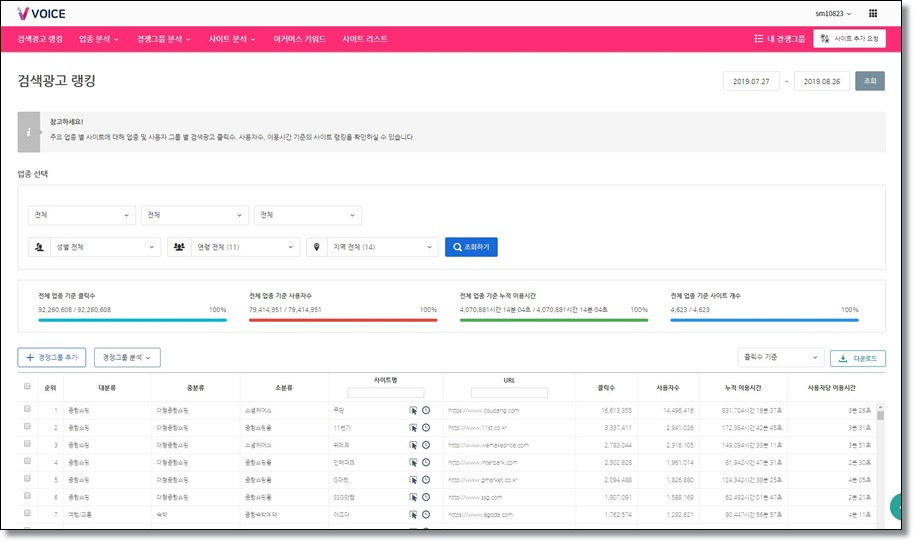The height and width of the screenshot is (542, 914).
Task: Open the 사이트 분석 nav menu
Action: click(231, 39)
